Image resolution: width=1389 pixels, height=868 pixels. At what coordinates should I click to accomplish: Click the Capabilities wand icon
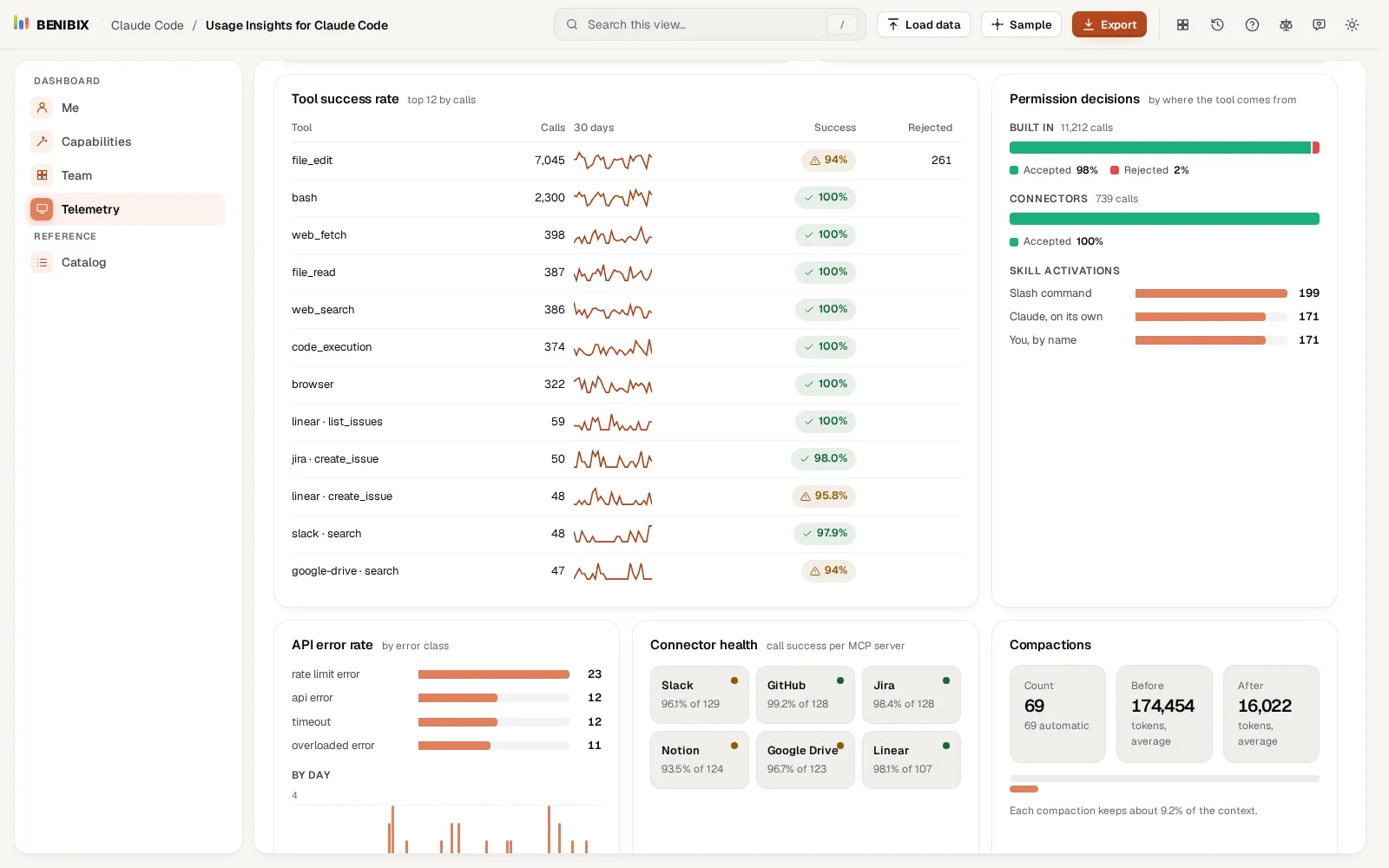(42, 141)
